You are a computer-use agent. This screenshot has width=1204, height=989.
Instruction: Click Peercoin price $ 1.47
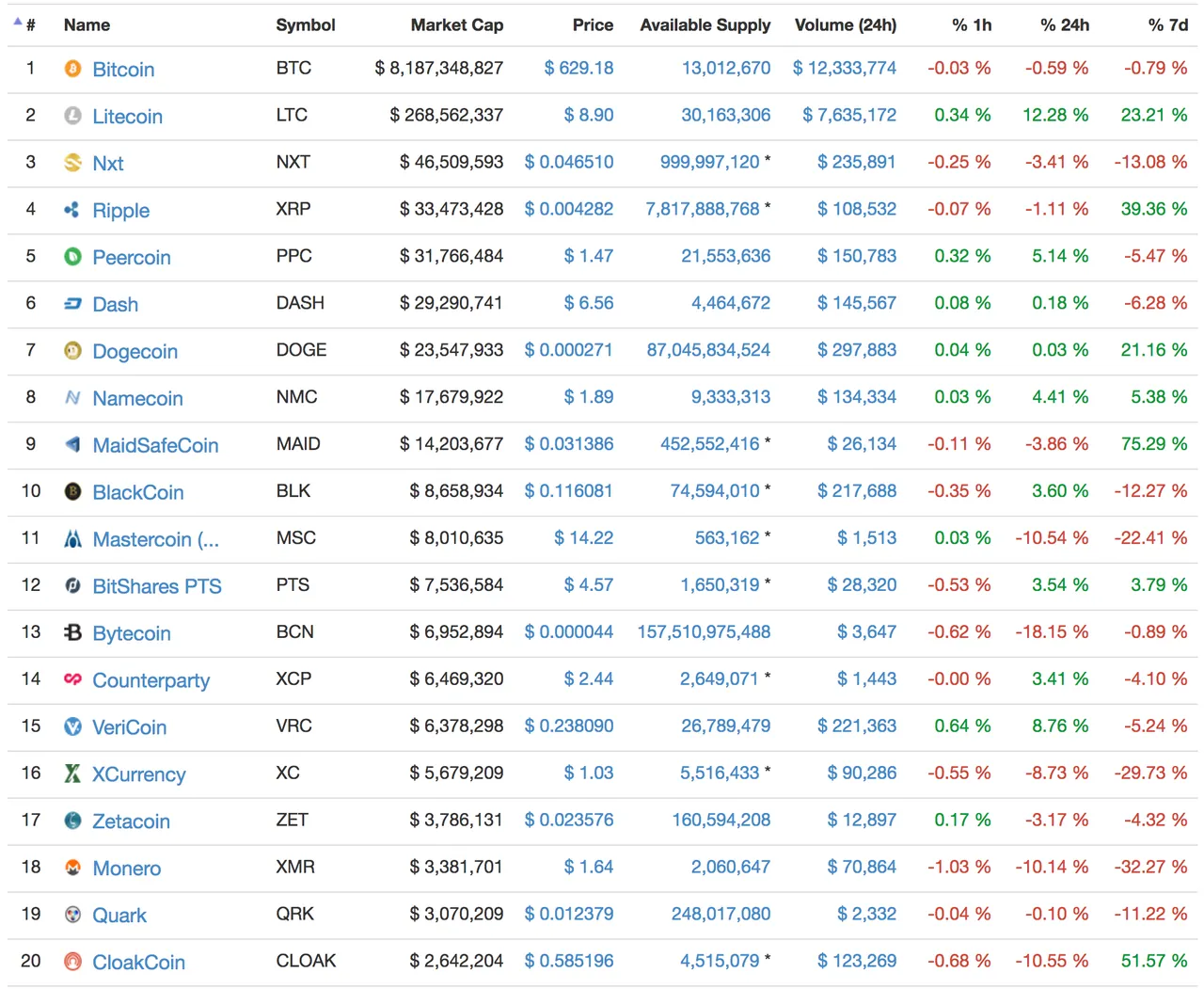pyautogui.click(x=589, y=256)
